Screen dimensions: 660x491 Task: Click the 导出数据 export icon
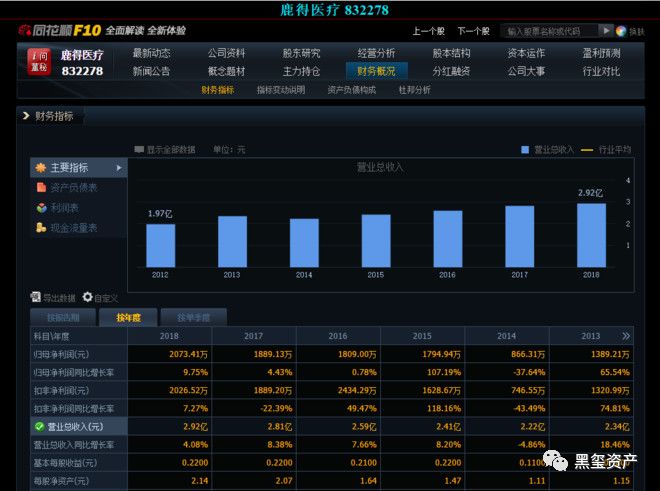coord(36,297)
